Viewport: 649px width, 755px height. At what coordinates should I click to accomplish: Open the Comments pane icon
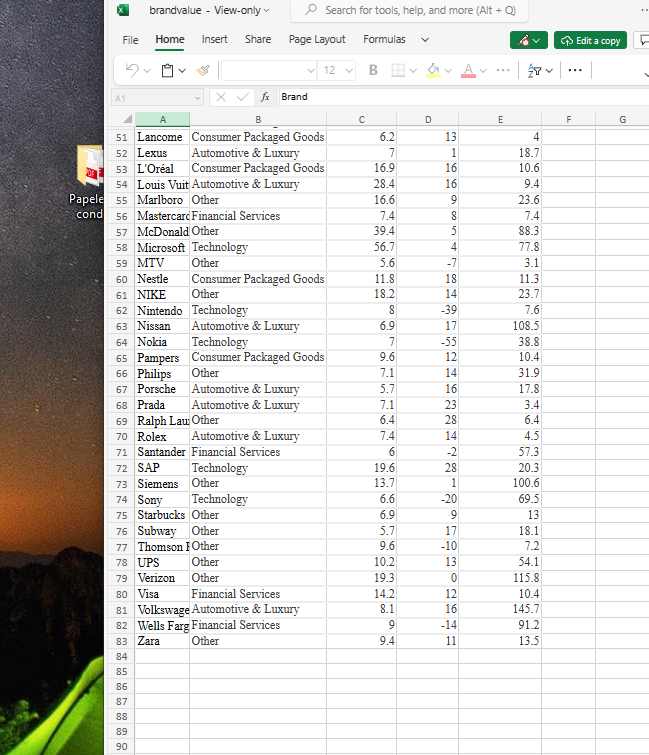[x=642, y=40]
